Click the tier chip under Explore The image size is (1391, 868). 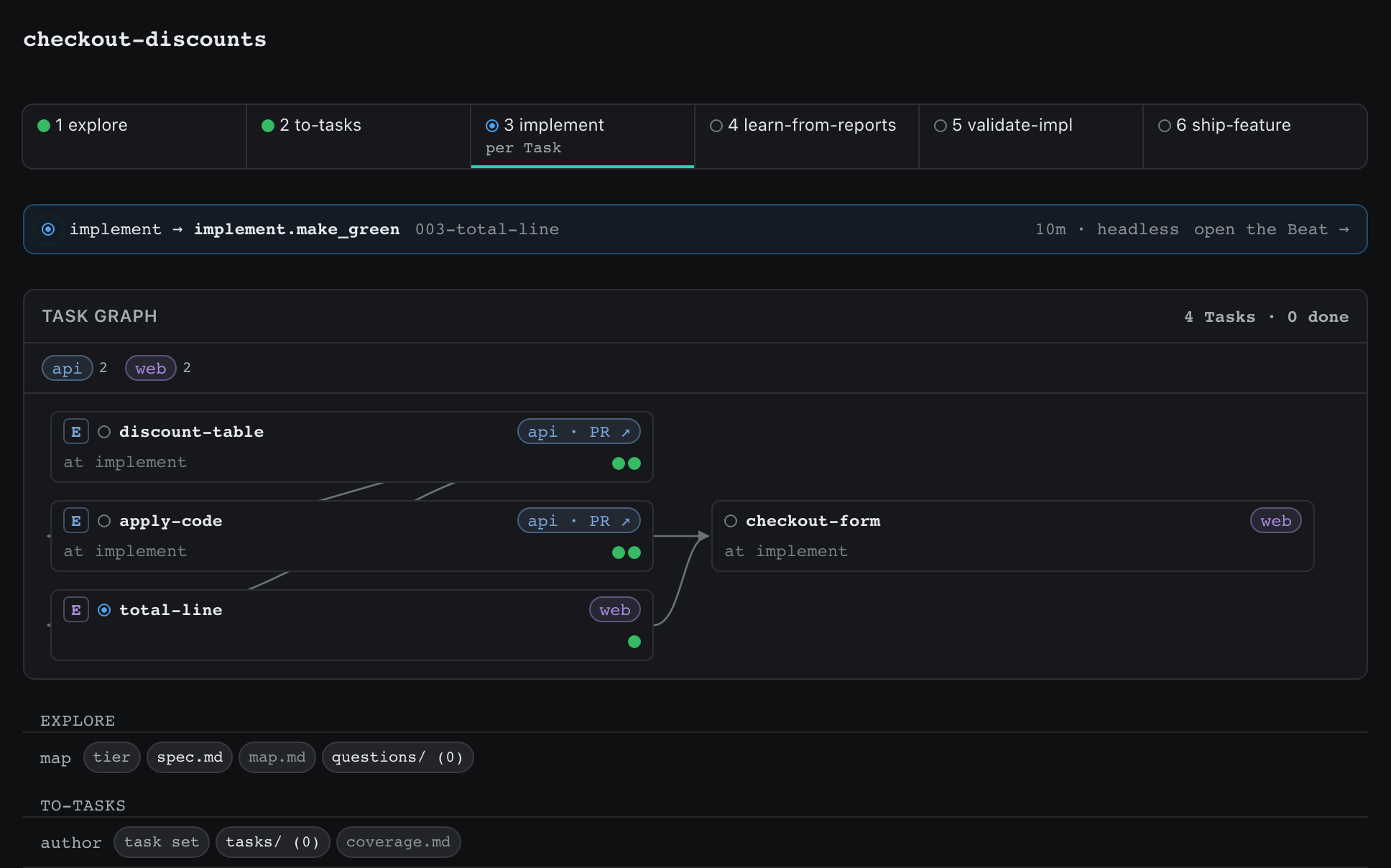tap(112, 757)
